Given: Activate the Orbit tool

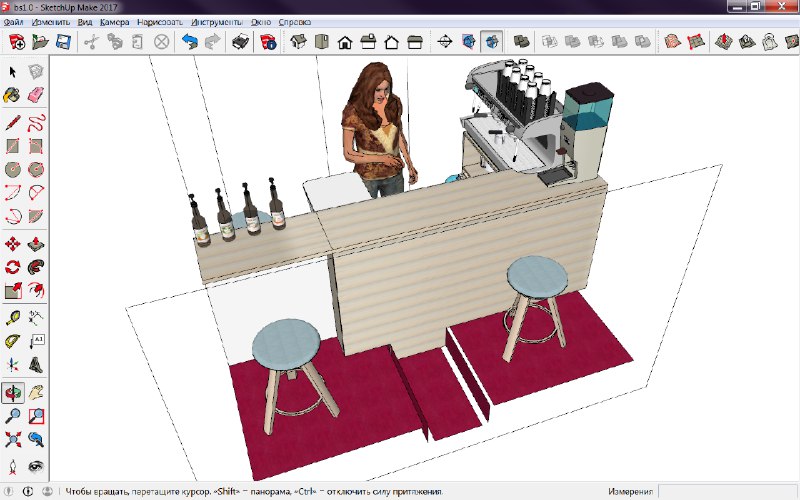Looking at the screenshot, I should (x=13, y=392).
